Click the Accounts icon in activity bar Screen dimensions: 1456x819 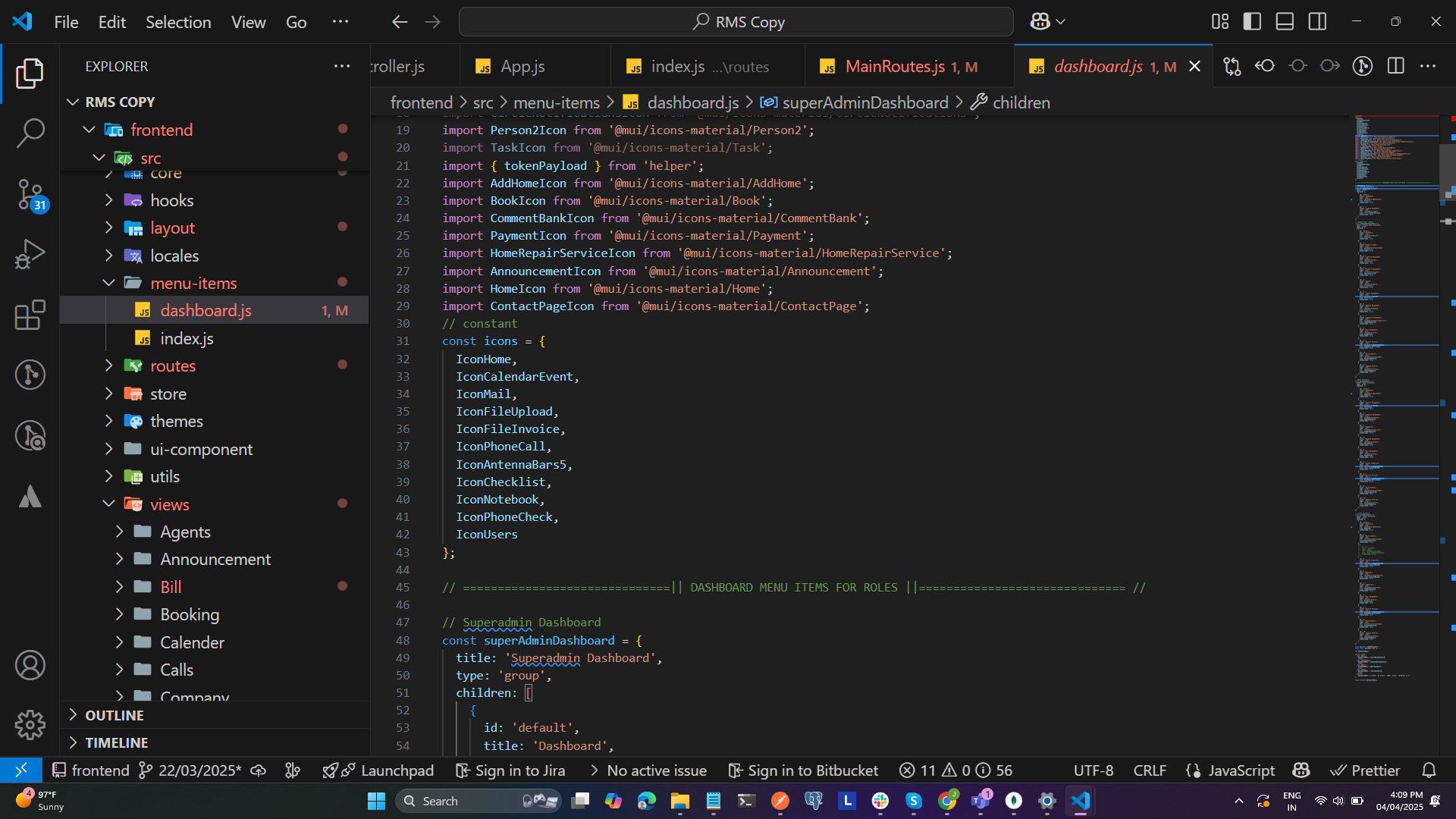[x=30, y=666]
